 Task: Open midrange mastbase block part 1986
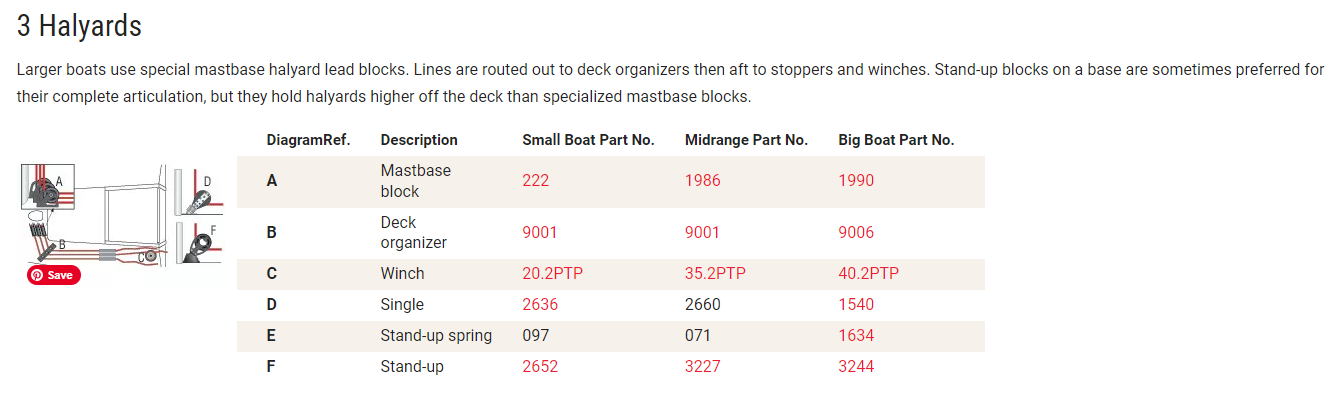pyautogui.click(x=702, y=181)
